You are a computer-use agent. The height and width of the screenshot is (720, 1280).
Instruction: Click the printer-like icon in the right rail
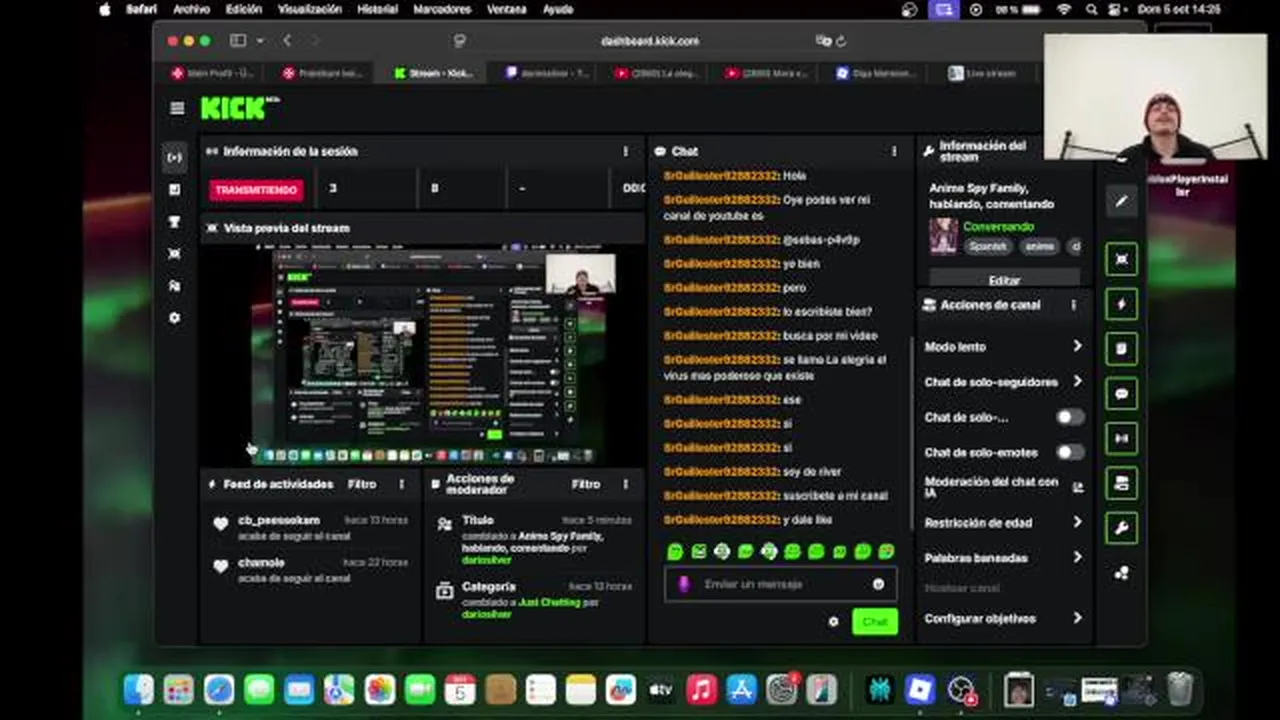click(1121, 483)
